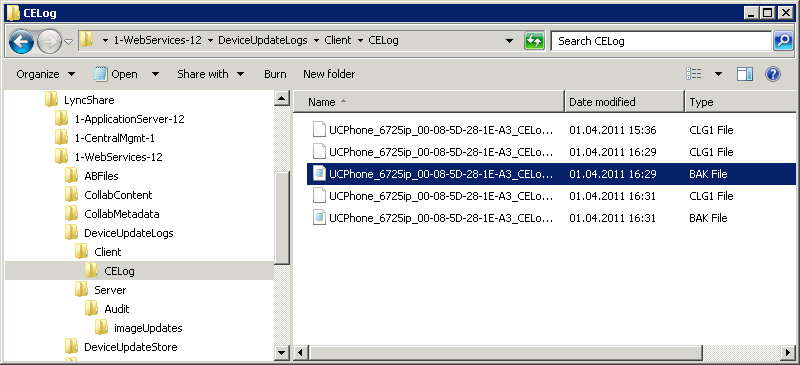The image size is (800, 365).
Task: Expand dropdown arrow before Client breadcrumb
Action: 316,41
